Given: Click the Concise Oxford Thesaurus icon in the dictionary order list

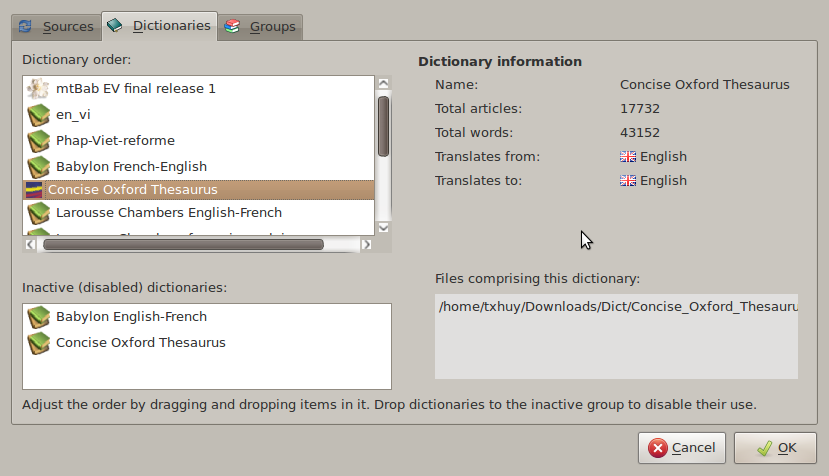Looking at the screenshot, I should tap(34, 189).
